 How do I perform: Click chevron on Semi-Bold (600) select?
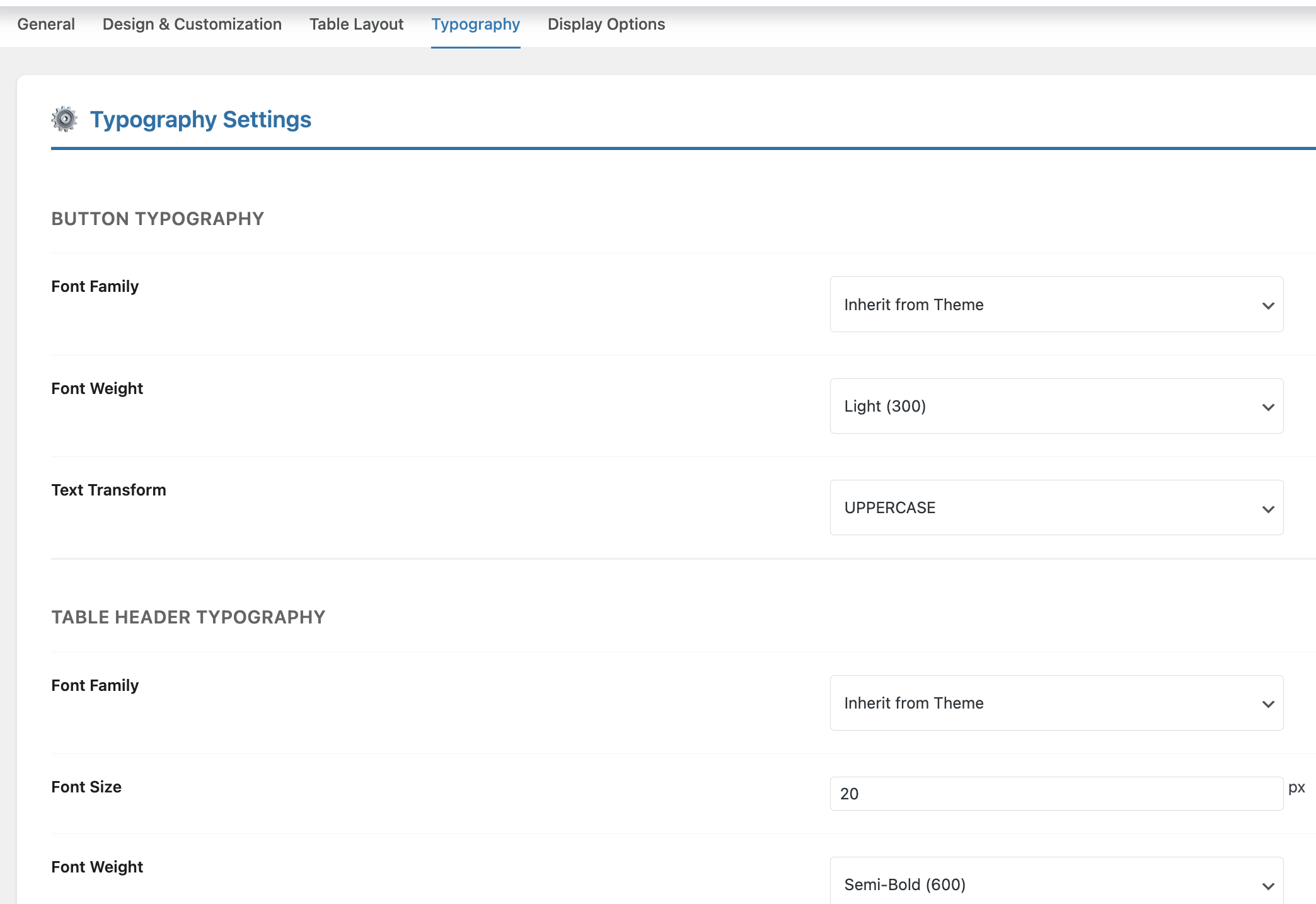pos(1268,886)
